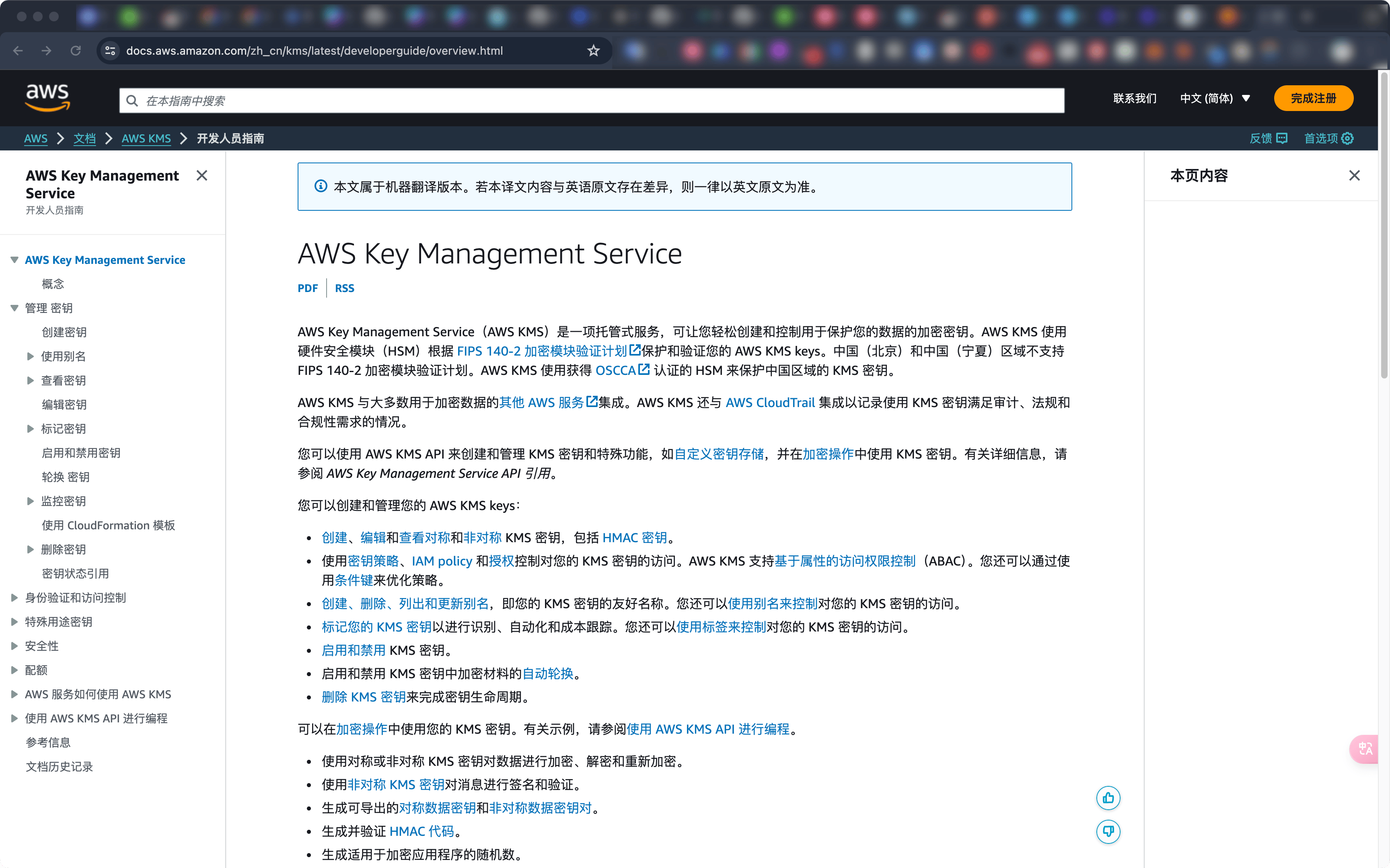Open IAM policy link

[441, 561]
